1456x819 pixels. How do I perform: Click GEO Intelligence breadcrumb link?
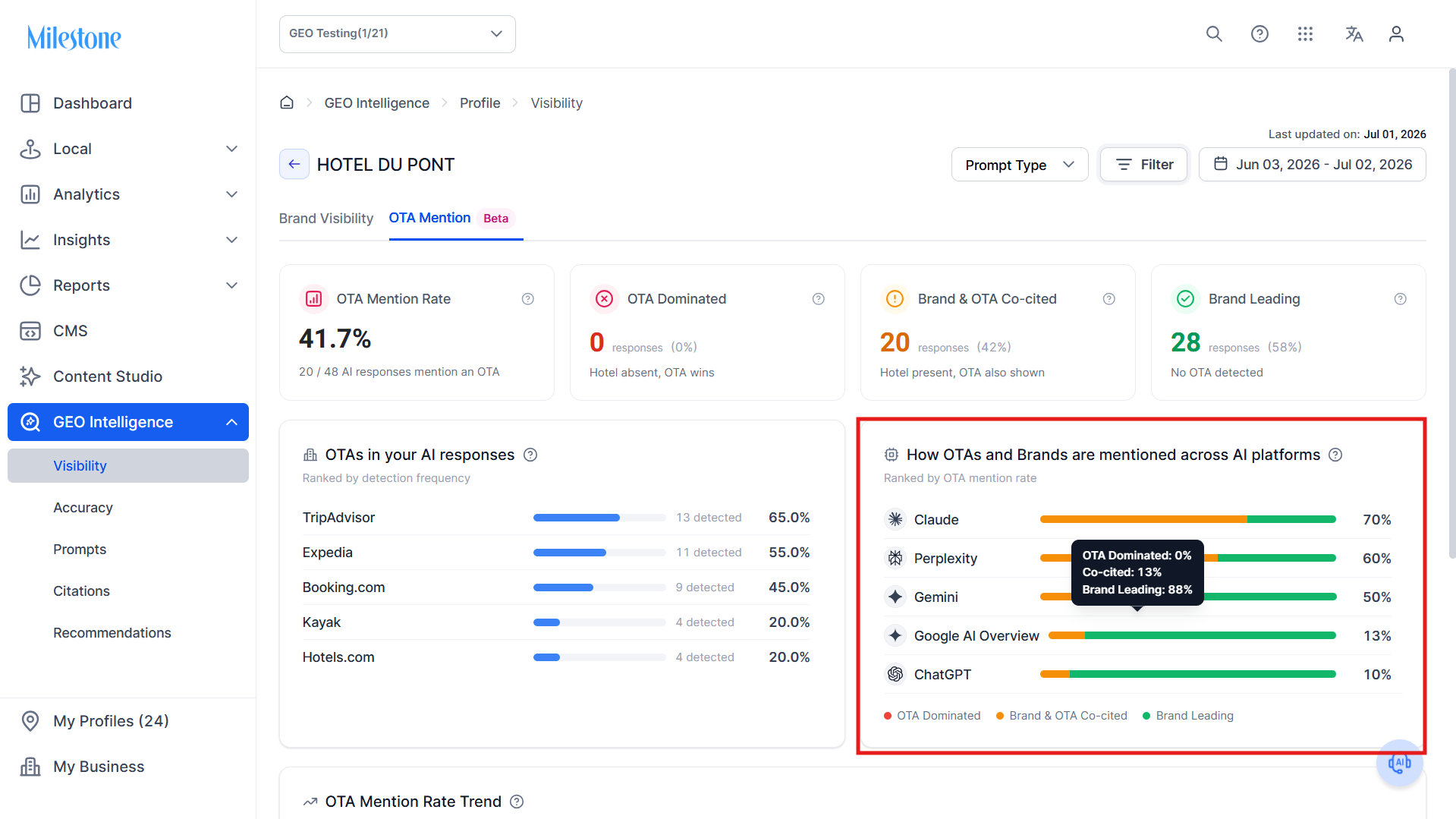click(x=377, y=102)
